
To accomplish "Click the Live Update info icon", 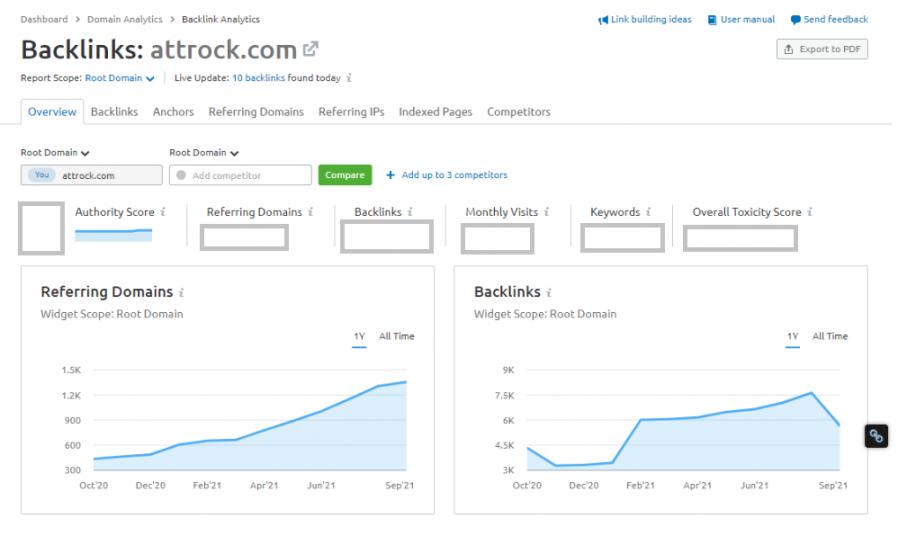I will (349, 78).
